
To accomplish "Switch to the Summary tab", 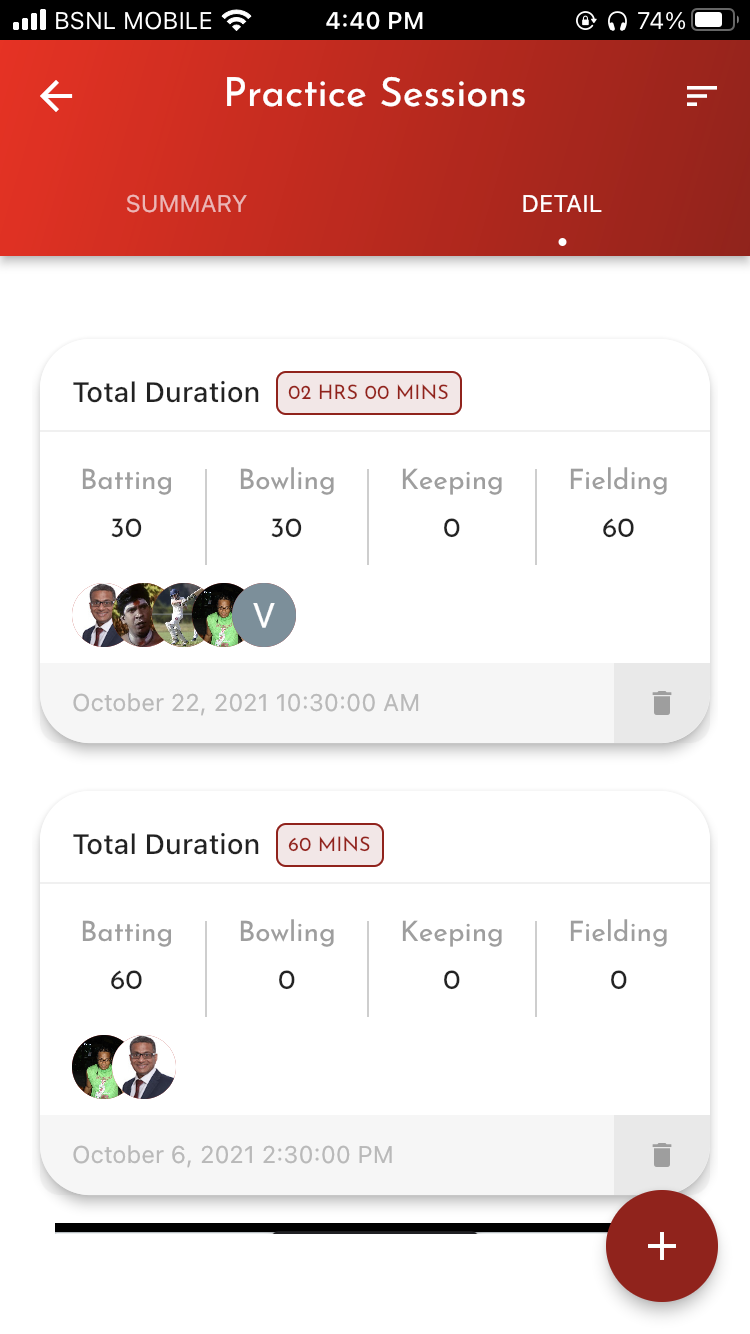I will [x=186, y=204].
